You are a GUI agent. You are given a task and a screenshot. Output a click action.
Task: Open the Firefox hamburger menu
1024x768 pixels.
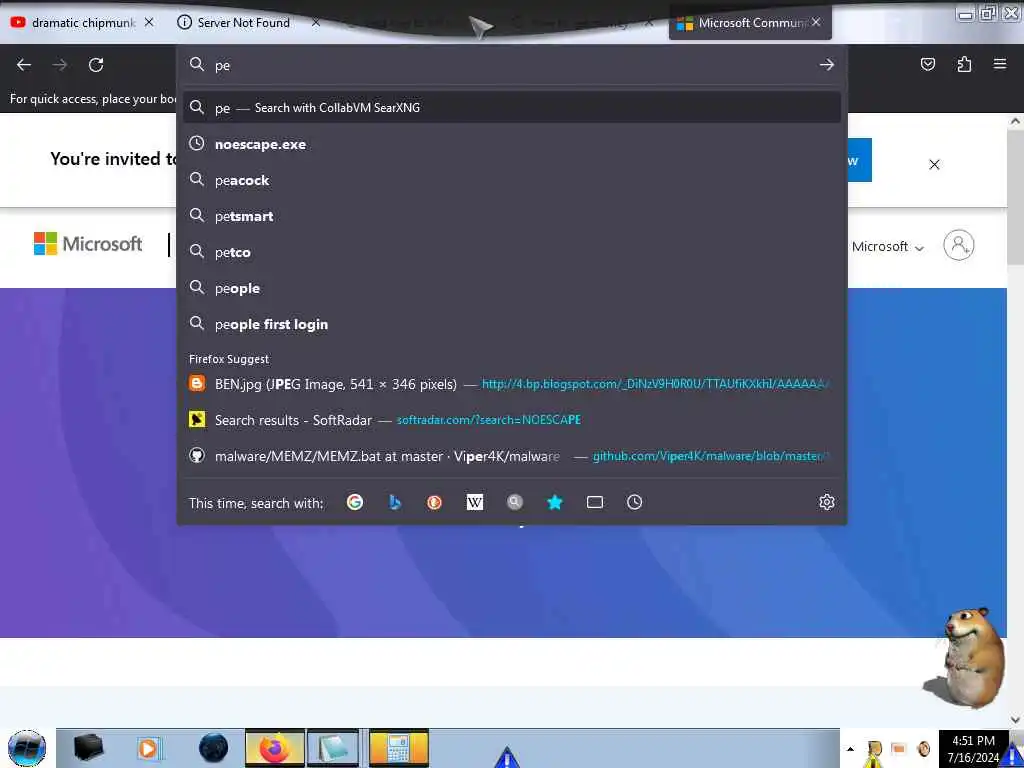(x=1000, y=64)
